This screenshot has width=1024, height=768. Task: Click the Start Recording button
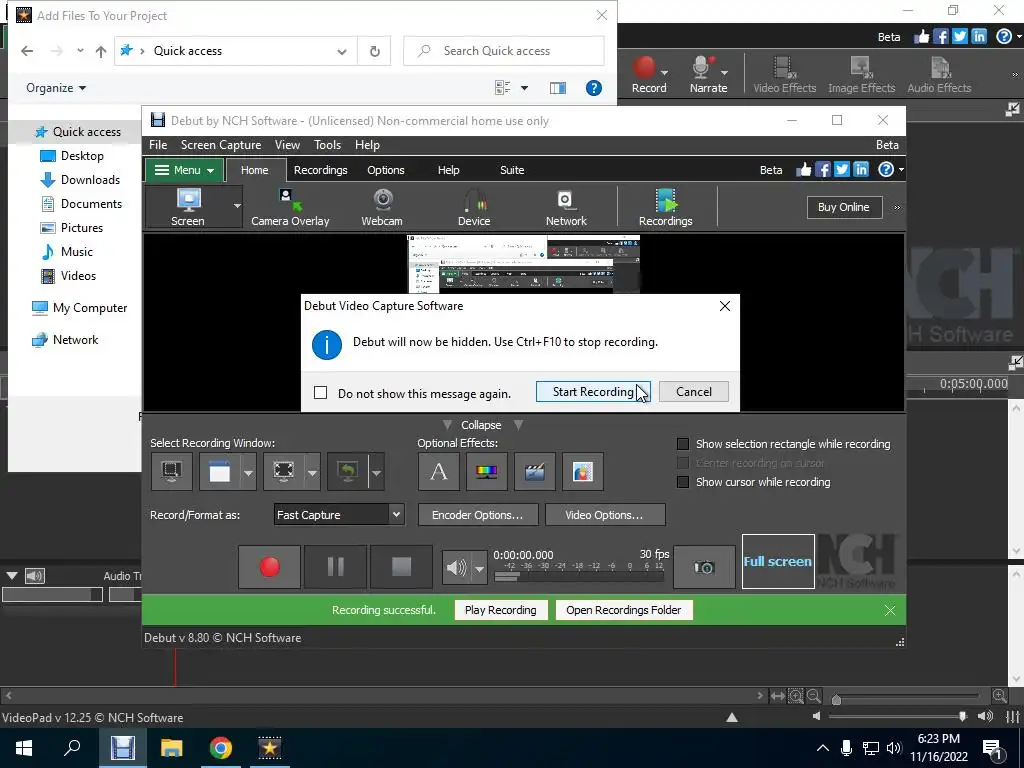coord(593,392)
